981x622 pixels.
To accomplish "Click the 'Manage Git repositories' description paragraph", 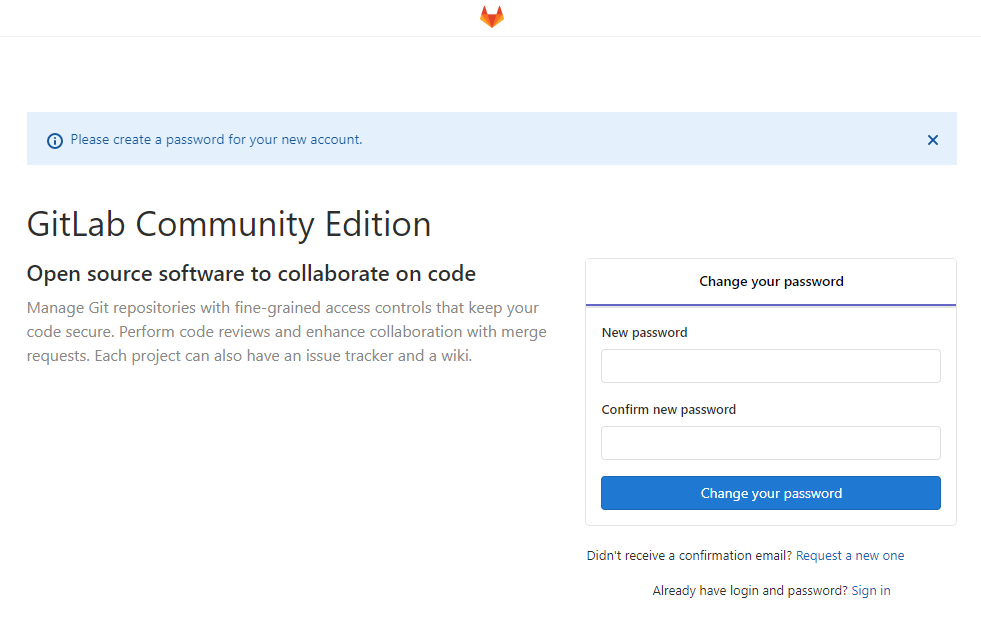I will pos(287,332).
